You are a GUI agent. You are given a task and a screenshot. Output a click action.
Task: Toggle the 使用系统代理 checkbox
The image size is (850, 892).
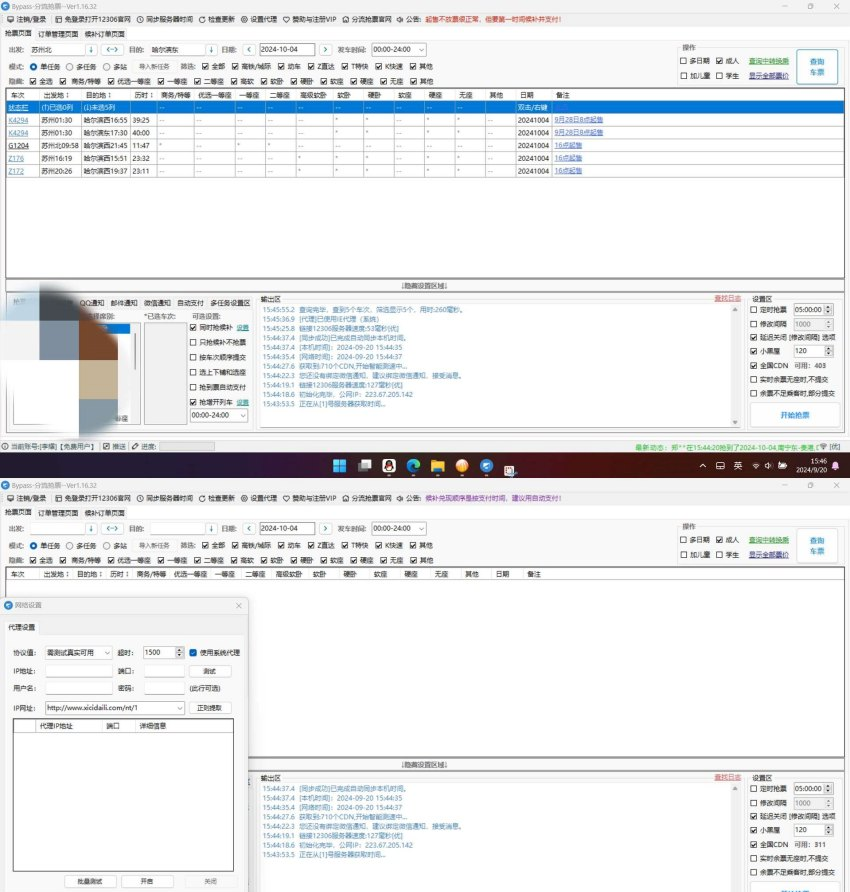pyautogui.click(x=194, y=652)
